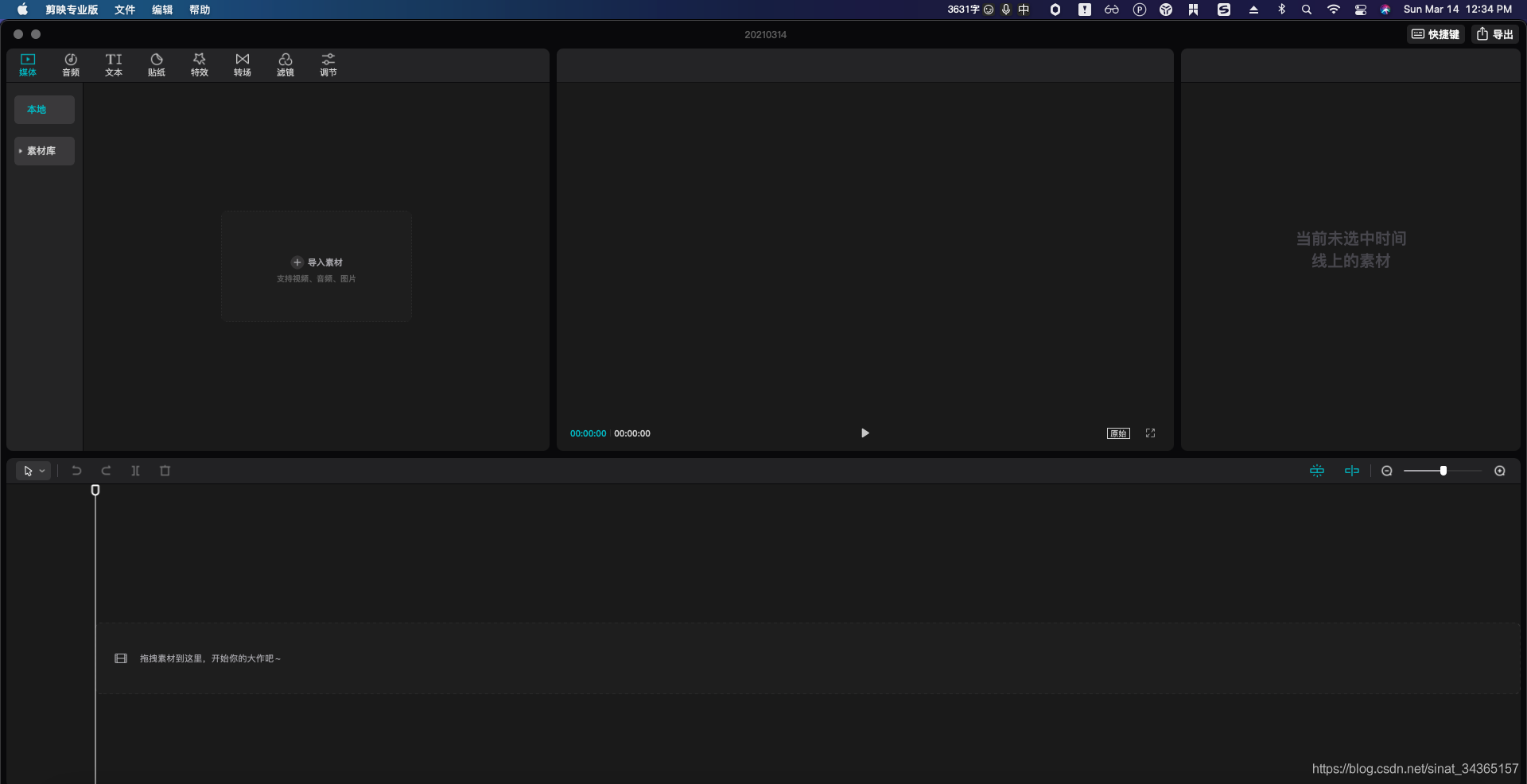
Task: Open the 编辑 menu
Action: click(162, 10)
